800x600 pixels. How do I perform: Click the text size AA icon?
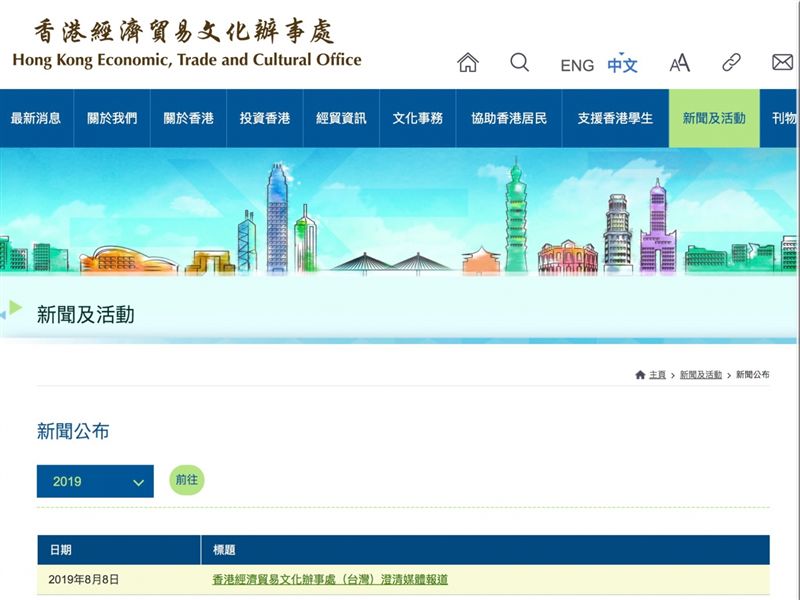[x=679, y=63]
